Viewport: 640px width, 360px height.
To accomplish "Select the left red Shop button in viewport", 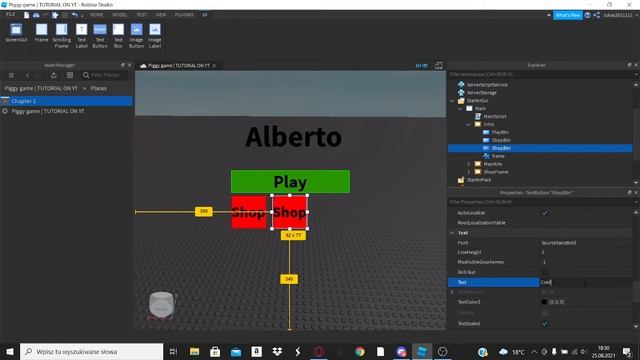I will tap(249, 212).
